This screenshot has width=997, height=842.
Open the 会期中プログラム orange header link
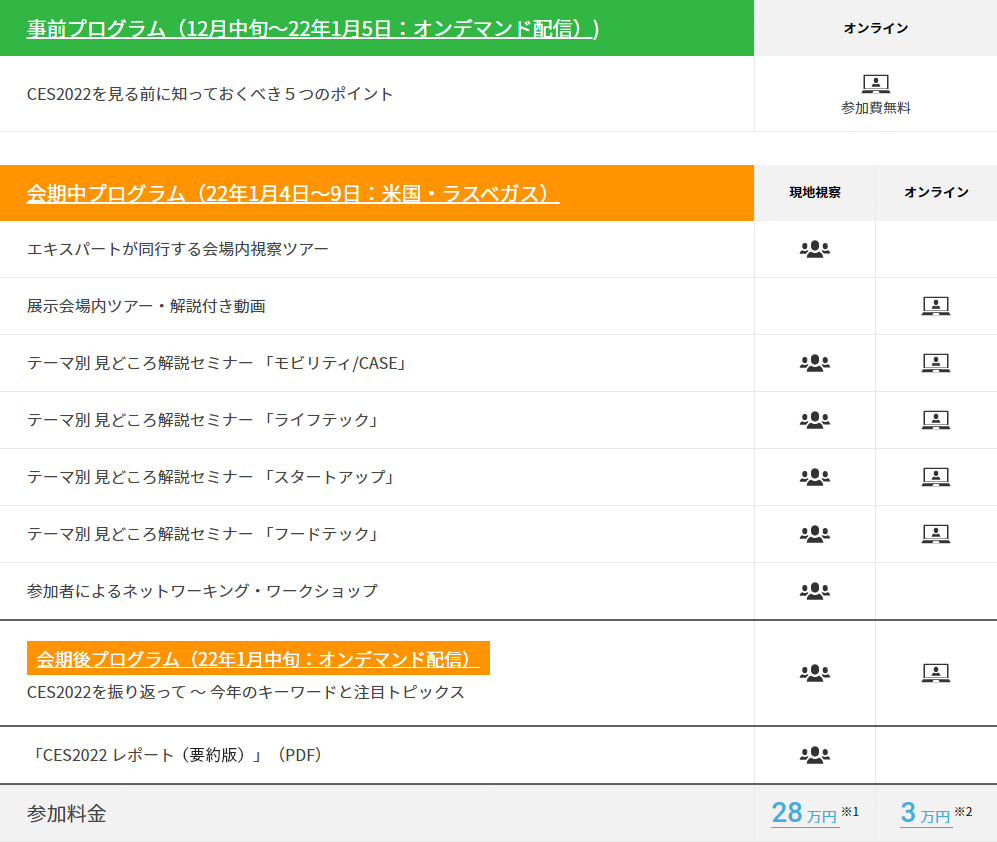point(292,193)
